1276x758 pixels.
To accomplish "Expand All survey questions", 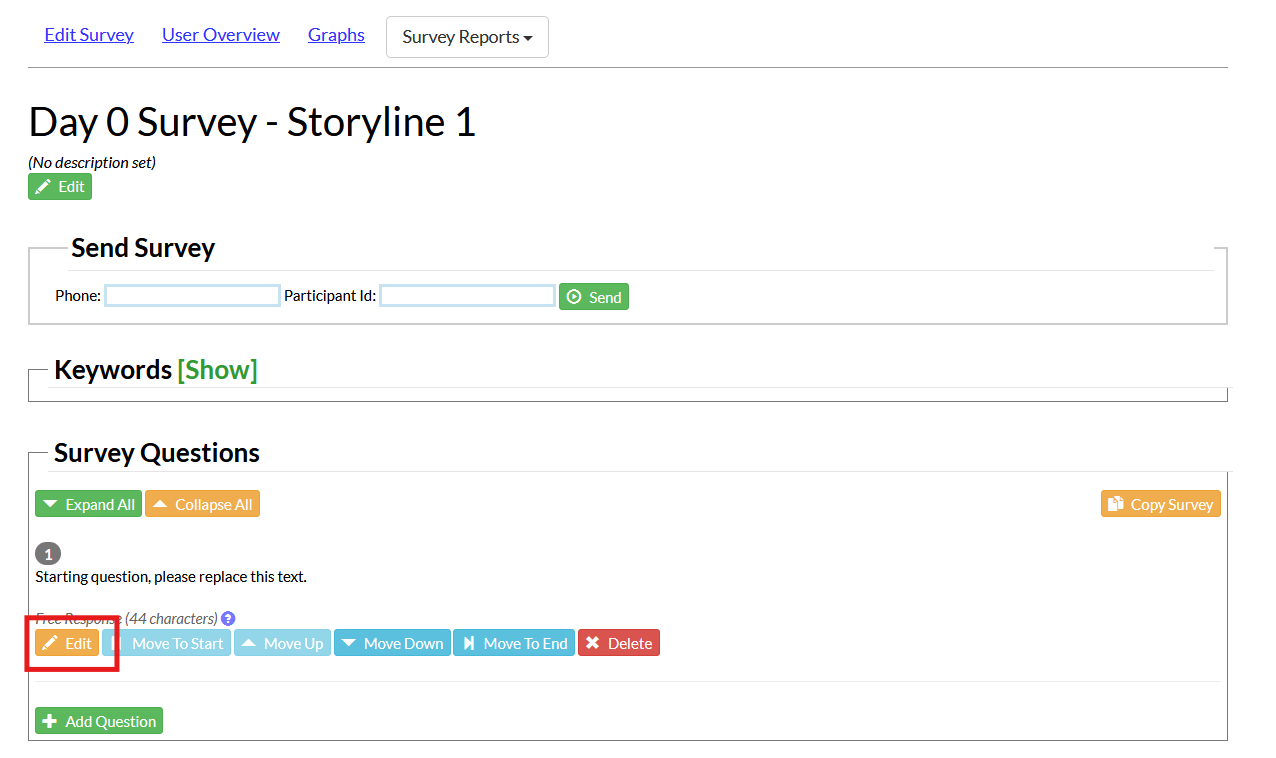I will 89,504.
